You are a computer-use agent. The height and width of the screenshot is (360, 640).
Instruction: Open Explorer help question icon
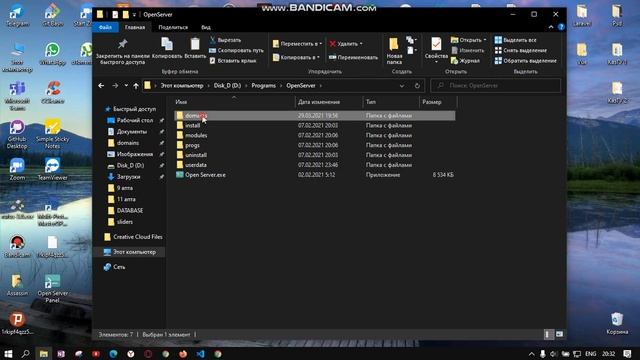pos(561,27)
